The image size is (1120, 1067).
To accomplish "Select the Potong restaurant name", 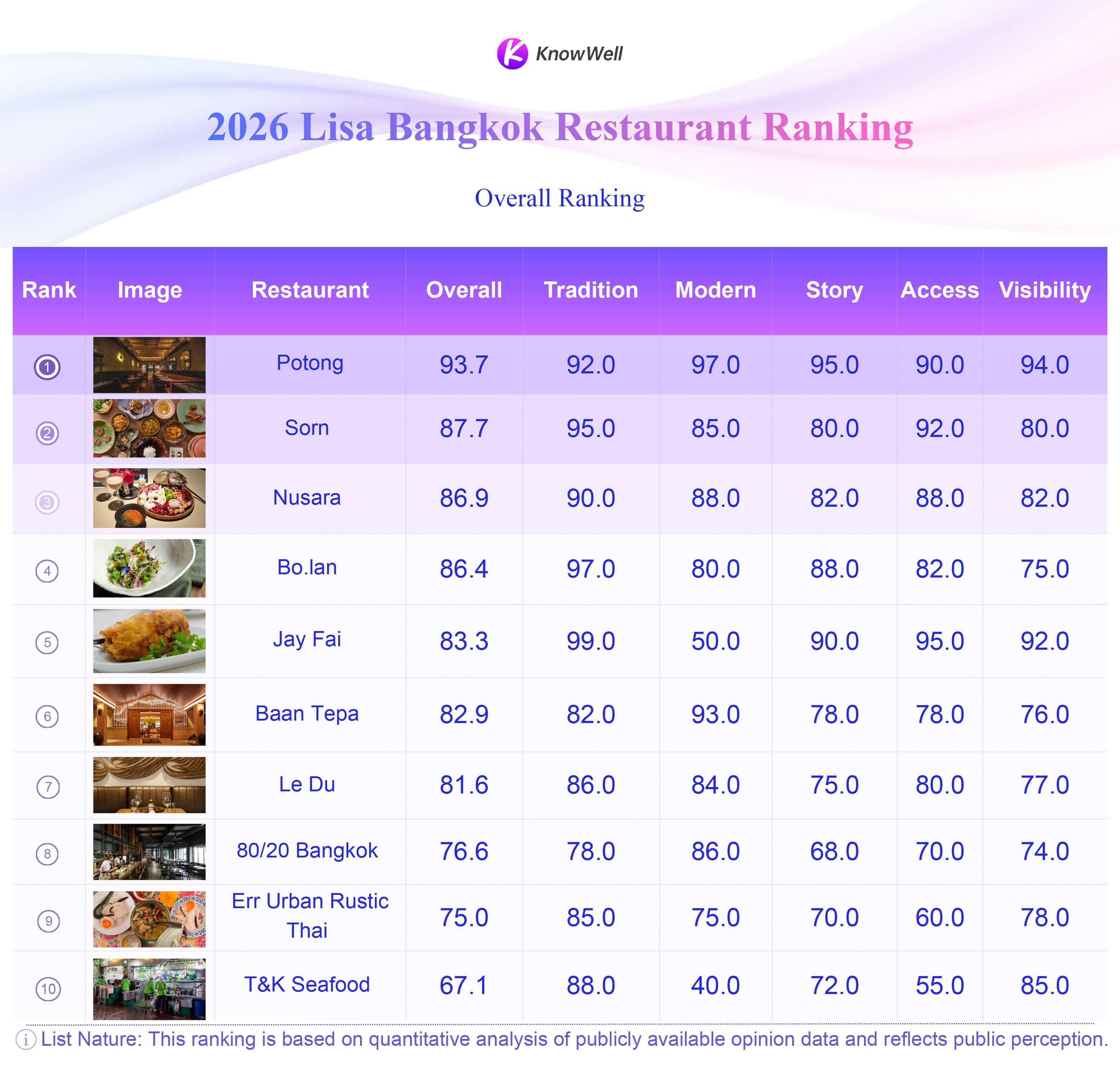I will (x=310, y=363).
